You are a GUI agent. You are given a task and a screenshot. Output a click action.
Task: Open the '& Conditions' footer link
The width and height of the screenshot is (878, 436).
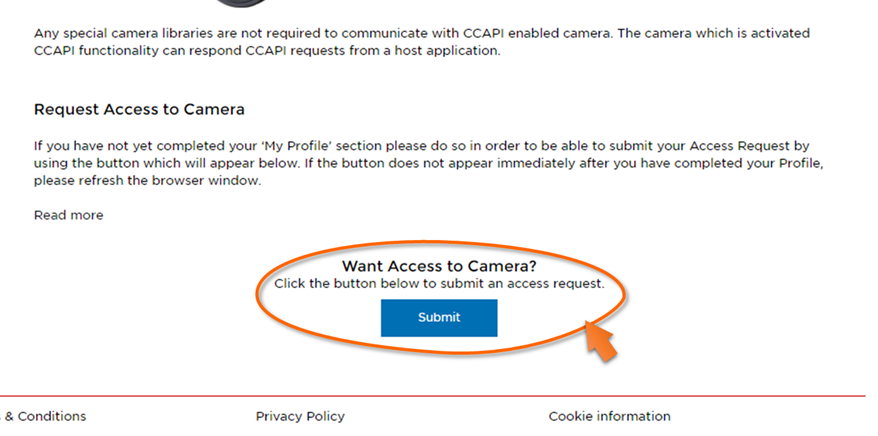click(46, 416)
